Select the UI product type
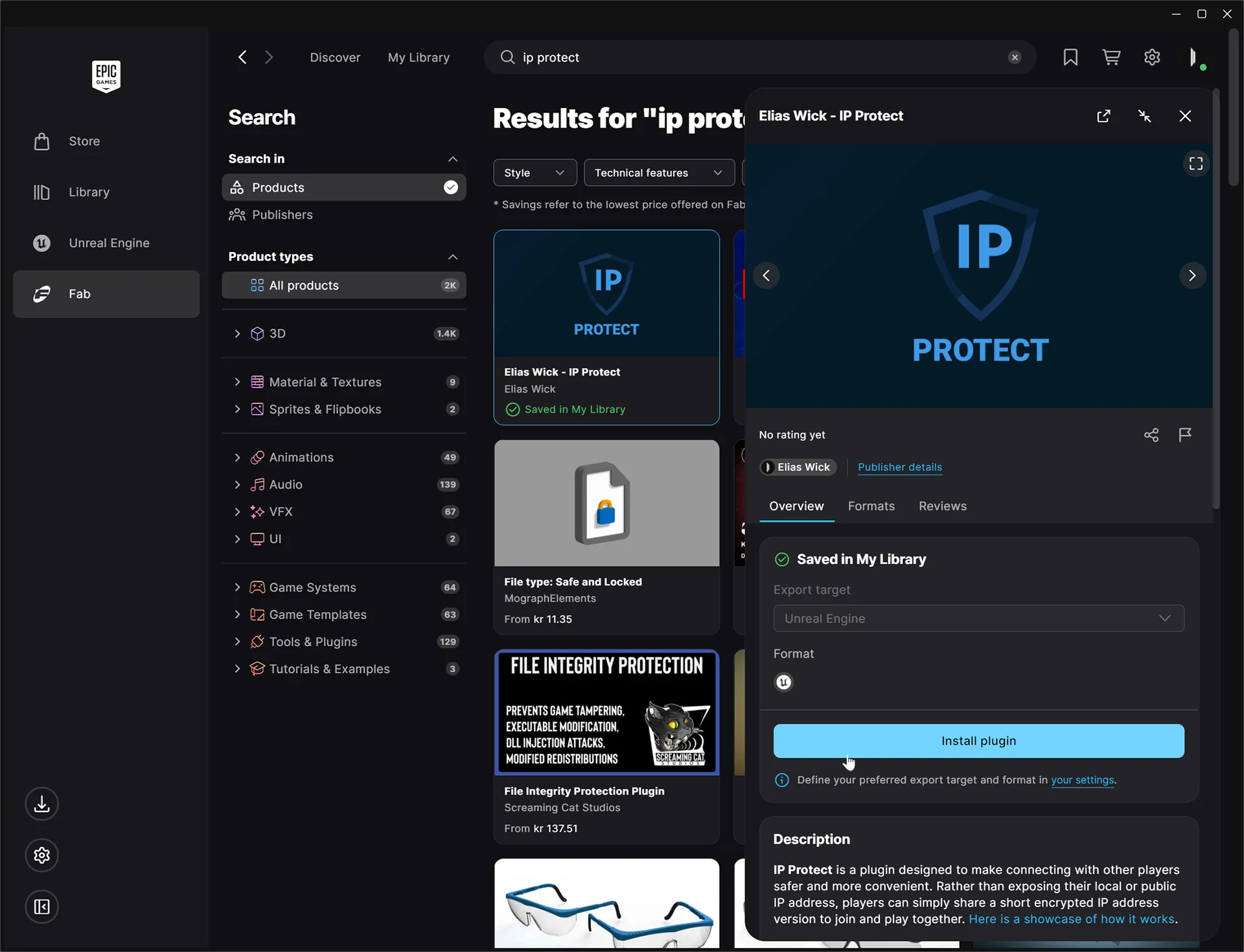The width and height of the screenshot is (1244, 952). tap(344, 539)
